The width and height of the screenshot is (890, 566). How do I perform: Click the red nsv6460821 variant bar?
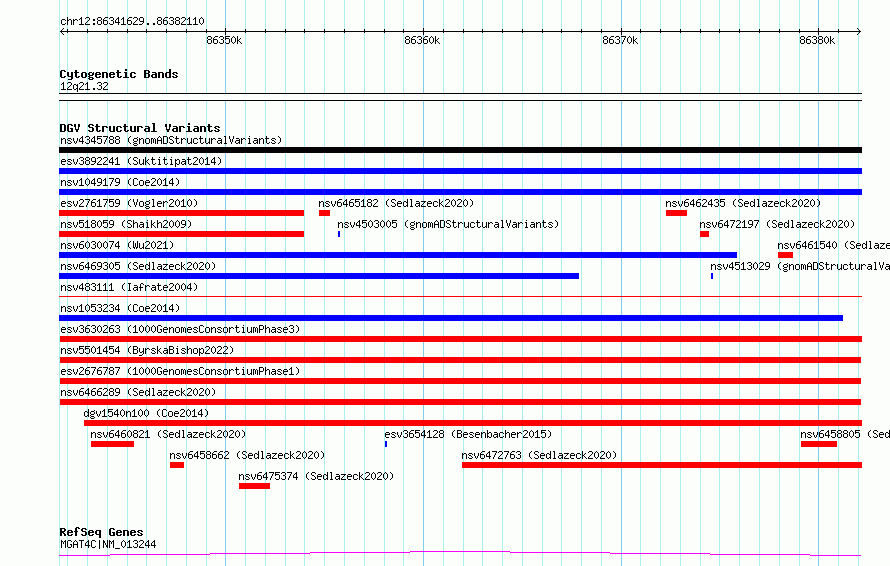112,444
